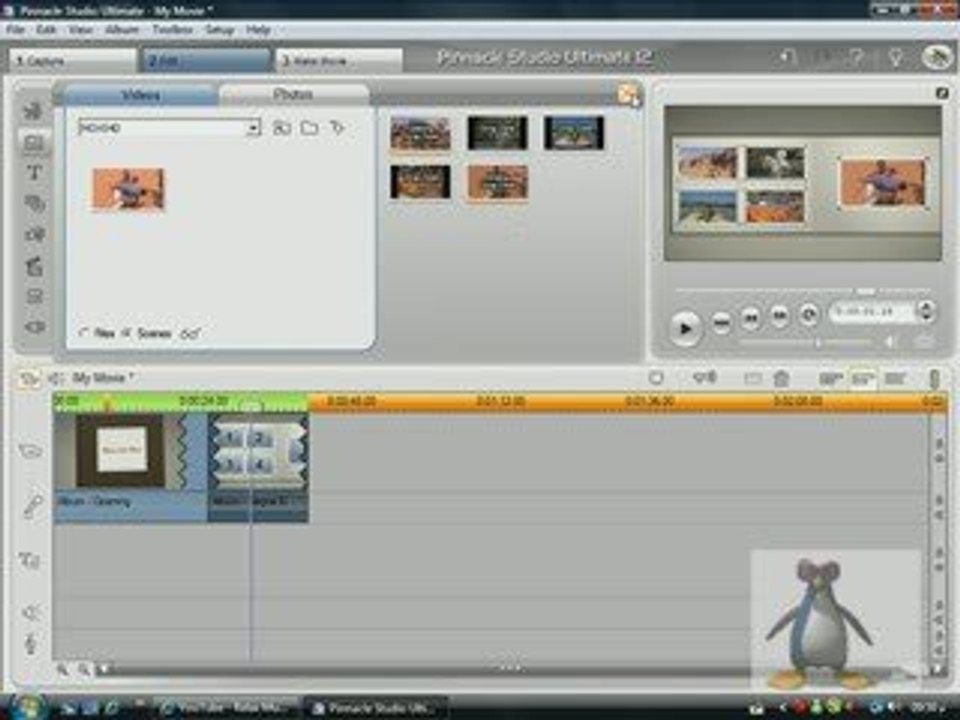Open the File menu
This screenshot has height=720, width=960.
(15, 29)
